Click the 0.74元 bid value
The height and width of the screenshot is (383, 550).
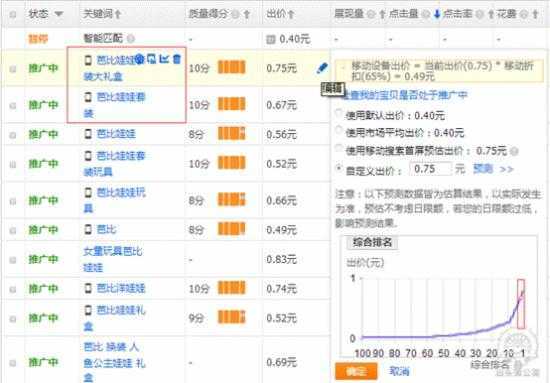(x=281, y=289)
